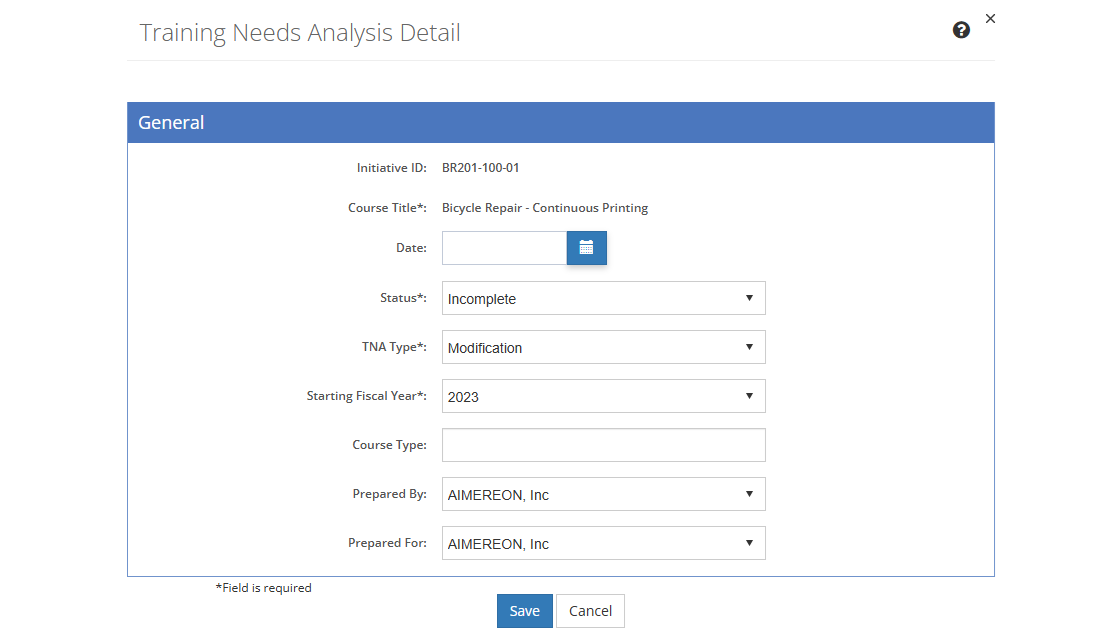This screenshot has height=642, width=1120.
Task: Save the training needs analysis
Action: pos(524,611)
